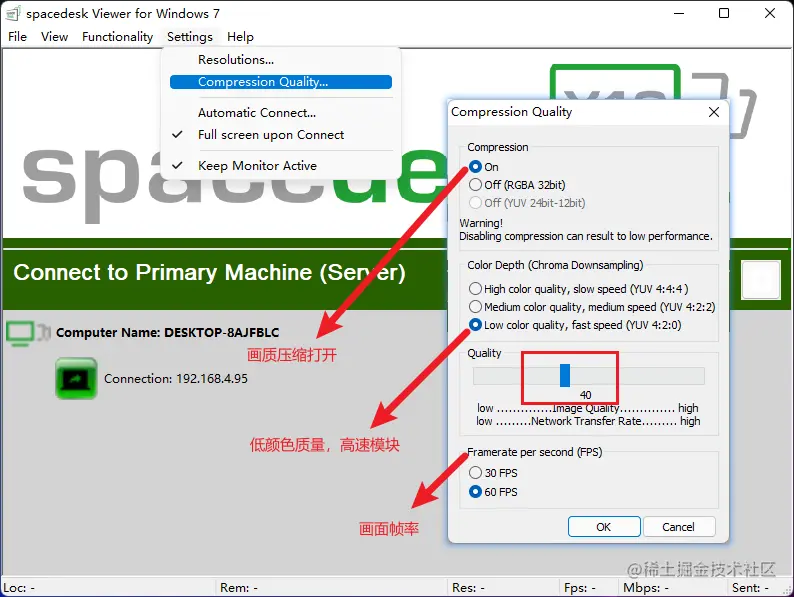This screenshot has width=794, height=597.
Task: Maximize the spacedesk Viewer window
Action: tap(724, 14)
